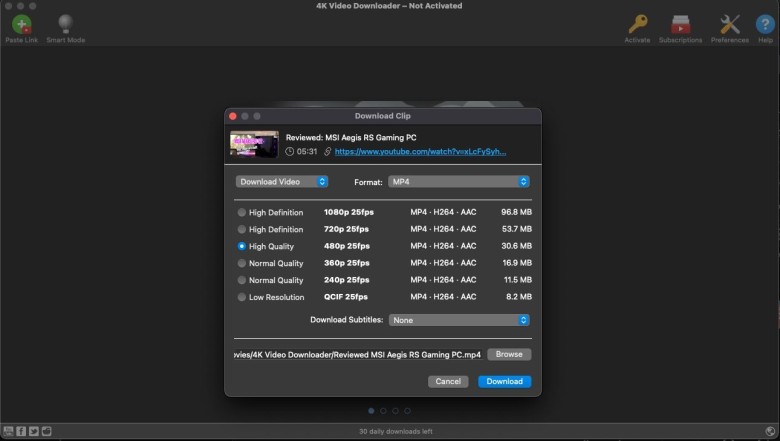780x441 pixels.
Task: Click the clock icon next to 05:31
Action: coord(290,152)
